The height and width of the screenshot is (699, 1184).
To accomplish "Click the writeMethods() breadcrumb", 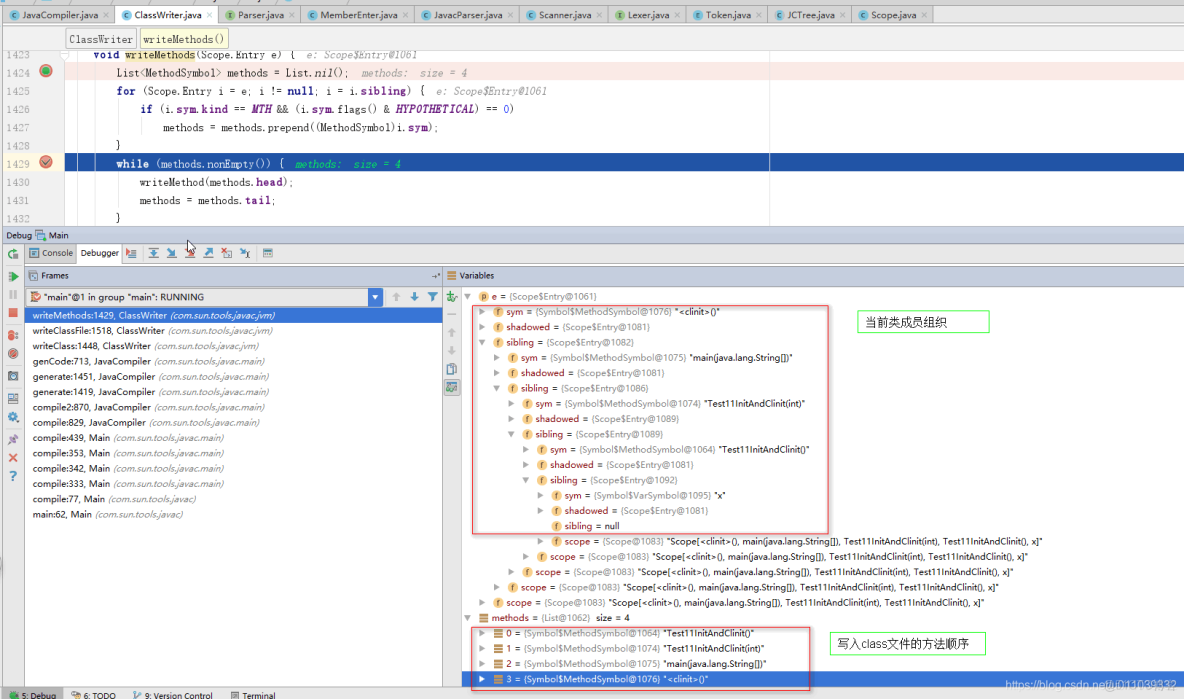I will (184, 39).
